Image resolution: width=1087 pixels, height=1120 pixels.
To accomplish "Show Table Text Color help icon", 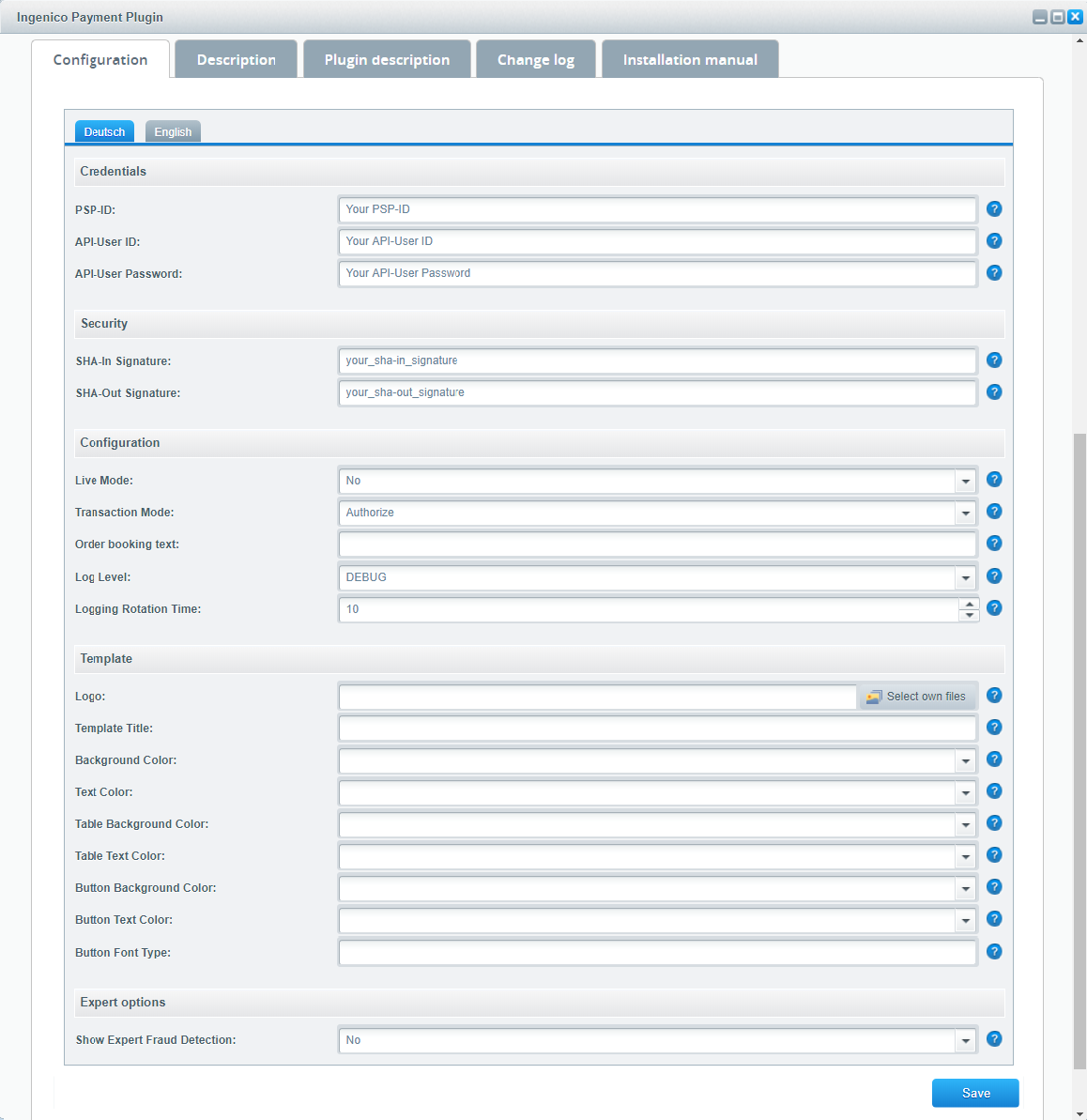I will coord(993,855).
